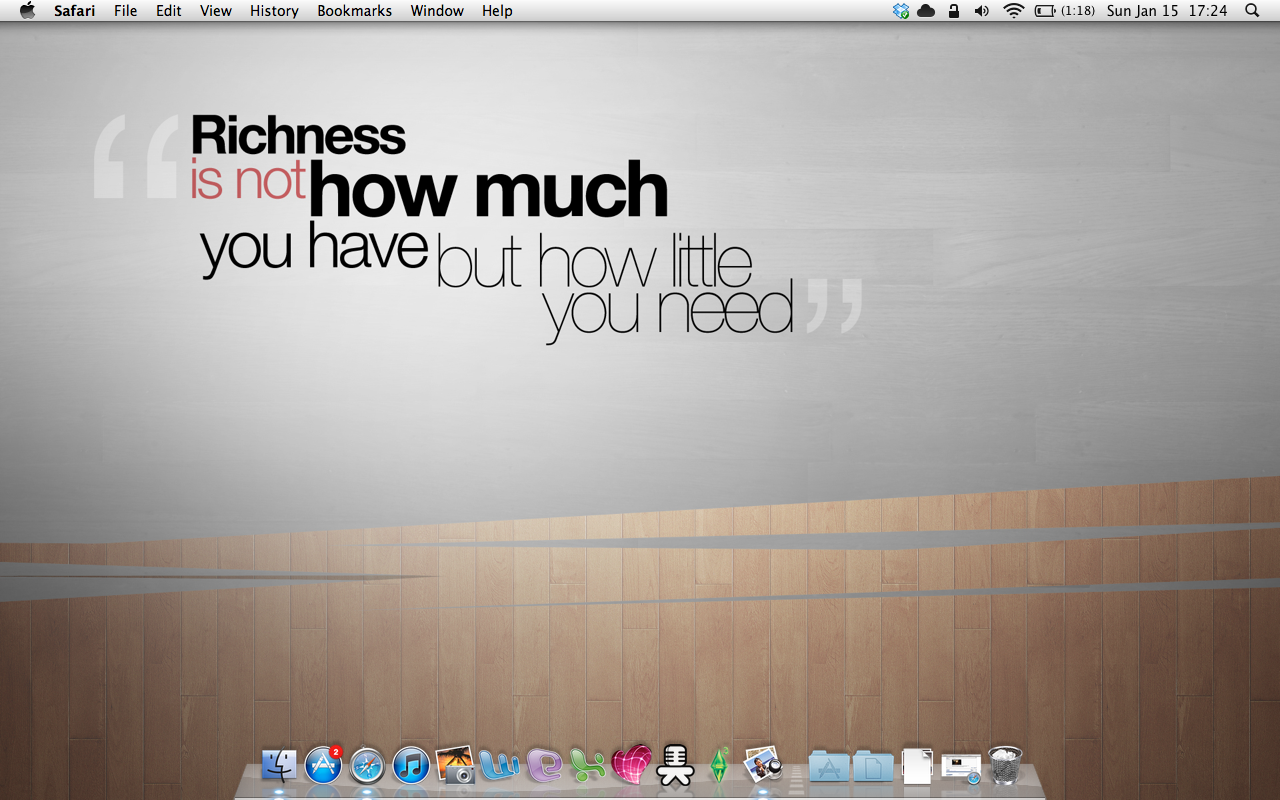Open the Trash in the Dock
This screenshot has height=800, width=1280.
[x=1005, y=766]
